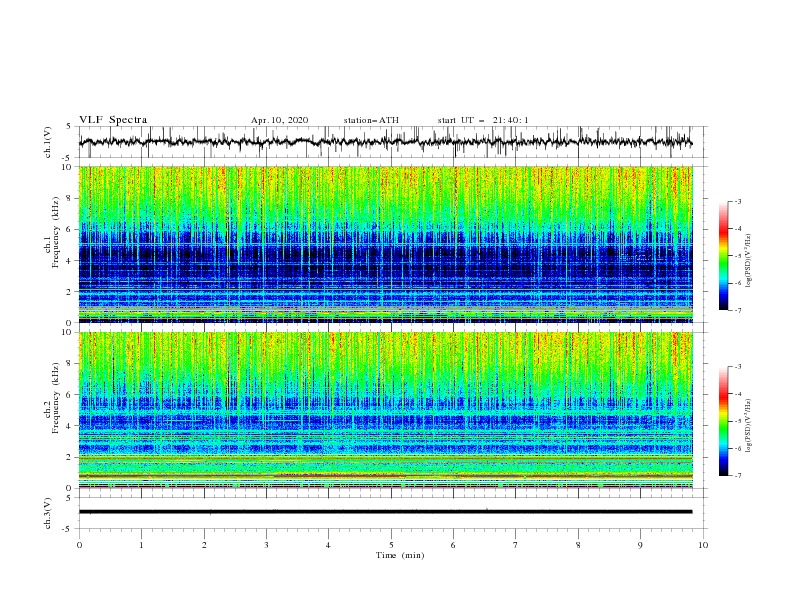
Task: Click the '8' kHz tick of ch.1 spectrogram
Action: 70,198
